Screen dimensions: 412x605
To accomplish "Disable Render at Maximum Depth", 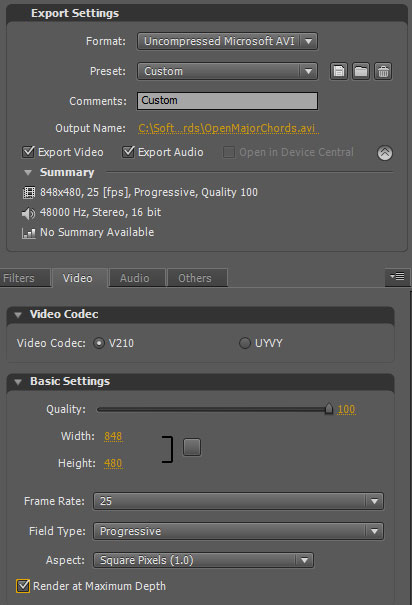I will point(23,586).
